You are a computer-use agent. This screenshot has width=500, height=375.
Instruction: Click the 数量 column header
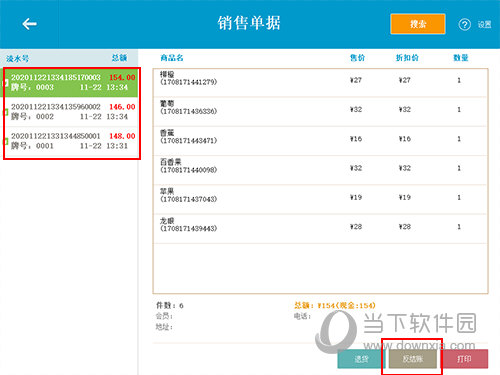461,58
